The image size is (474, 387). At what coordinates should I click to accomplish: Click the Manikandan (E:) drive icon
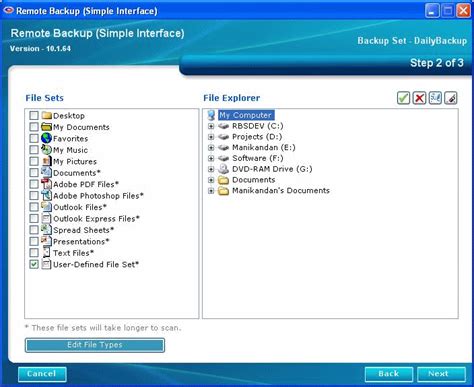point(223,148)
